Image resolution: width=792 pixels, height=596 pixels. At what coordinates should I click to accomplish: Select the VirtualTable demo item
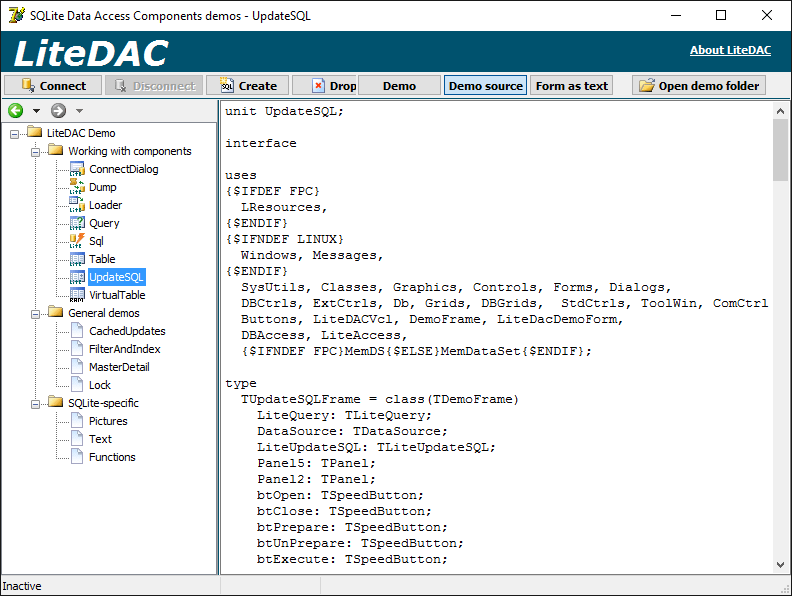(116, 295)
